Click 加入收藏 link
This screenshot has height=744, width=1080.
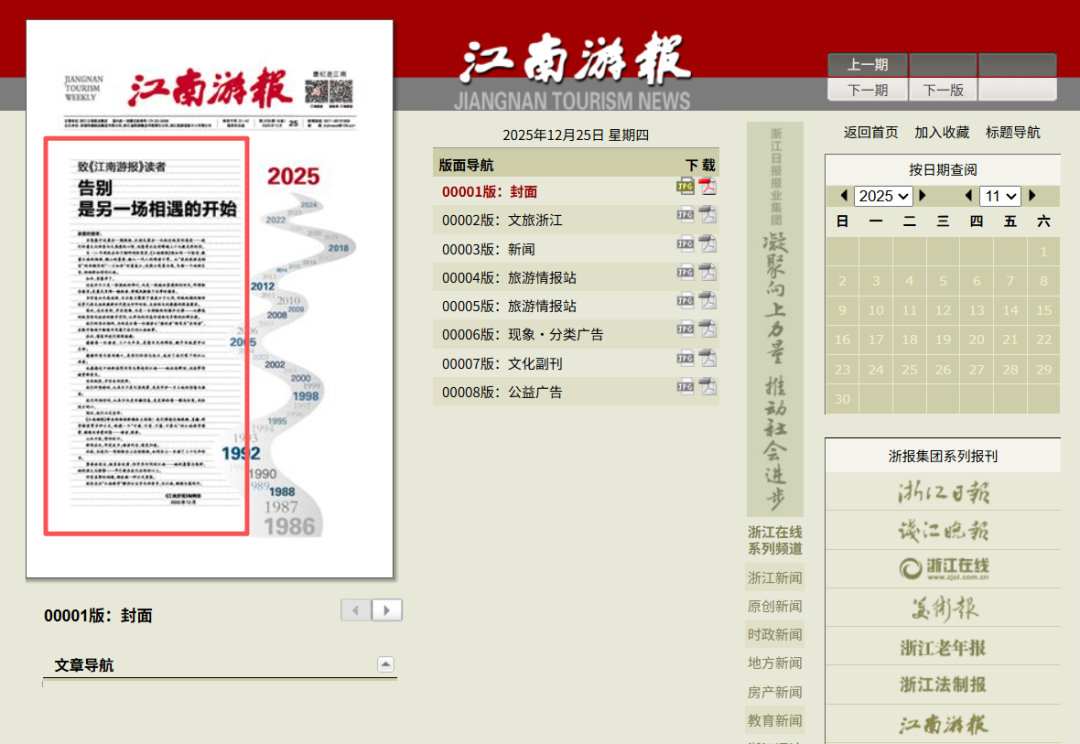pyautogui.click(x=941, y=132)
